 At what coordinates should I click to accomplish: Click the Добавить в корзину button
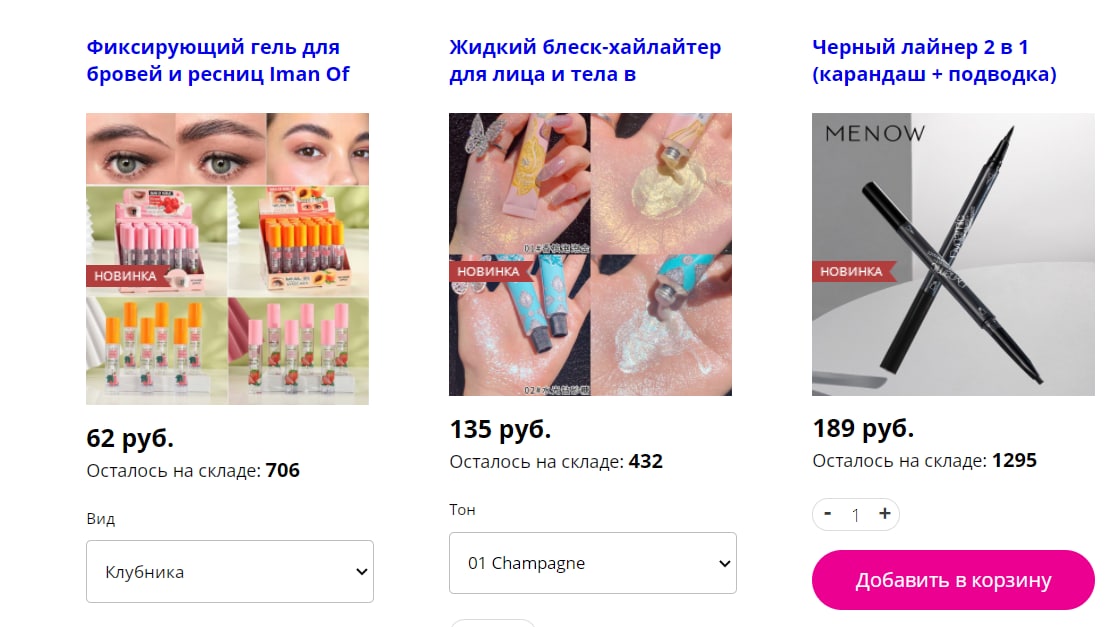point(953,580)
